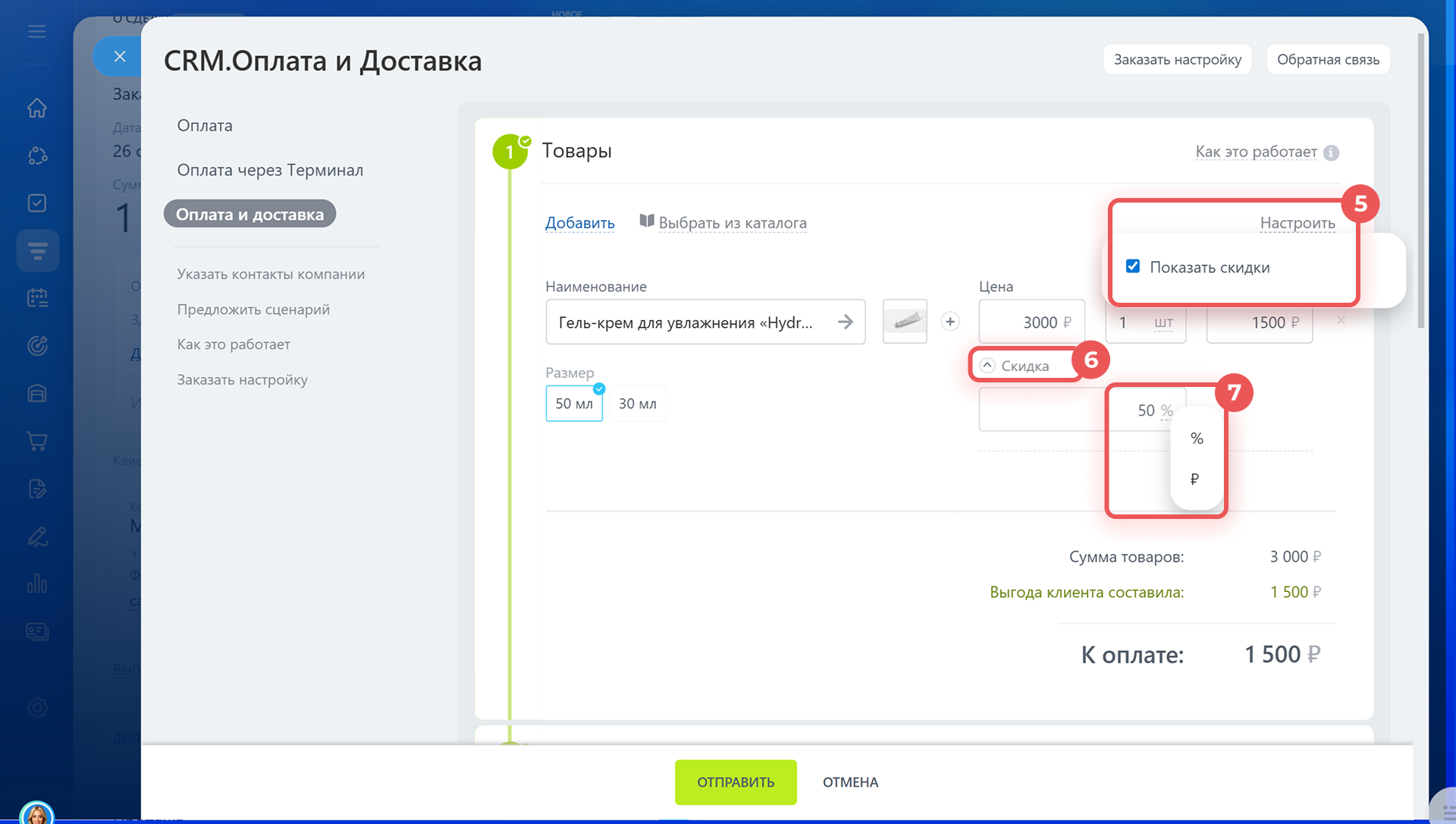The image size is (1456, 824).
Task: Open the tasks checkmark icon in sidebar
Action: click(x=36, y=203)
